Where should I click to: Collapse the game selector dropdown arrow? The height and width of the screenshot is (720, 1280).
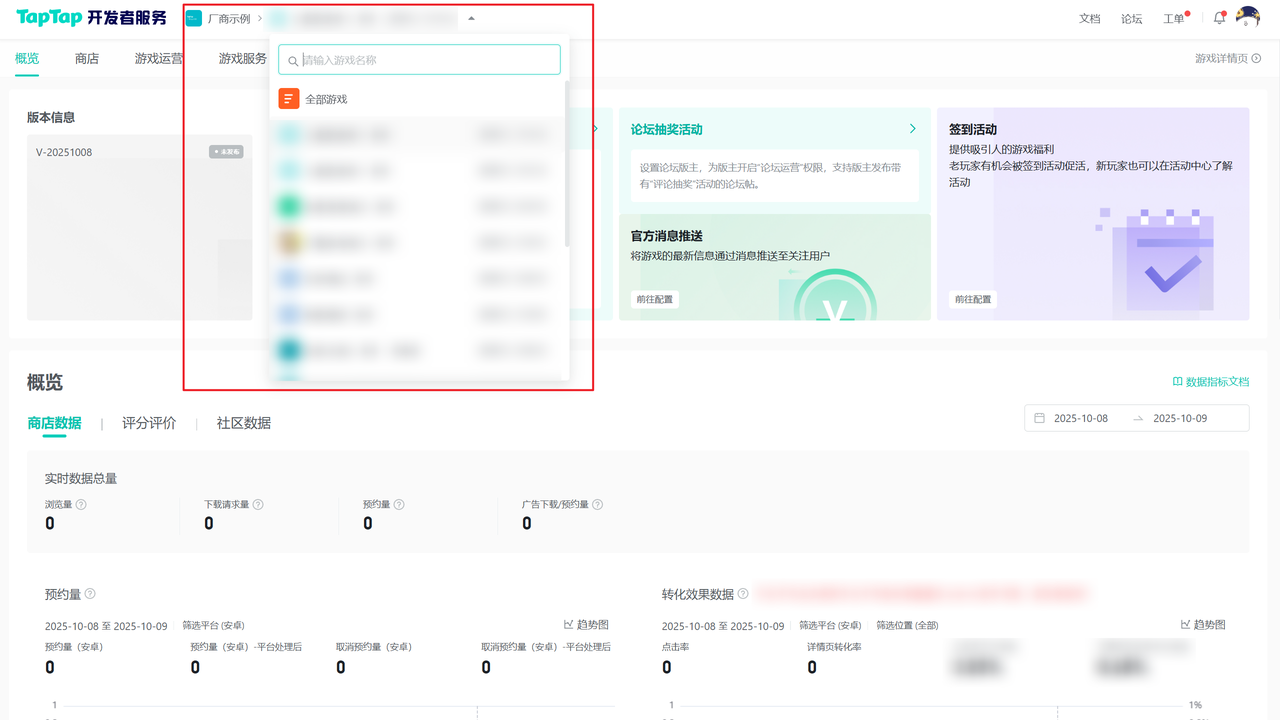[471, 19]
